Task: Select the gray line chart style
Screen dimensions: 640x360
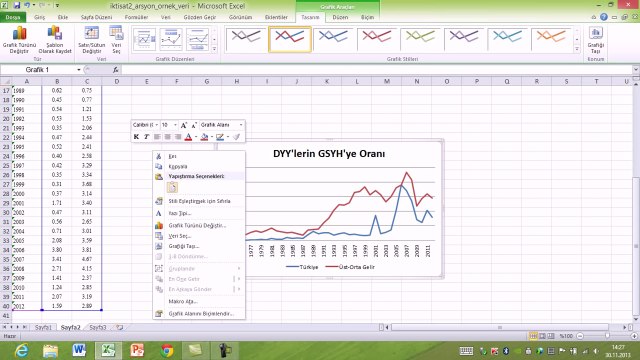Action: 246,39
